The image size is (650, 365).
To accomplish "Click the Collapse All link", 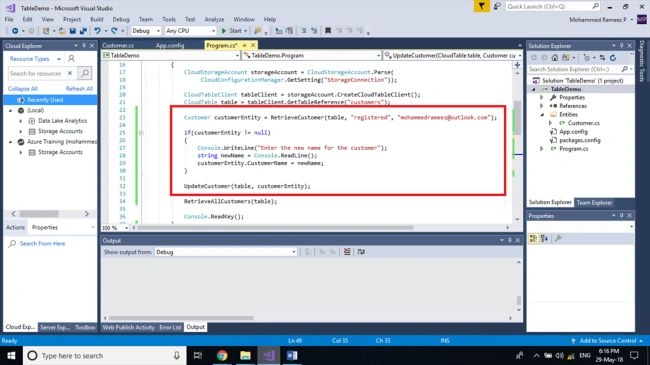I will (22, 89).
